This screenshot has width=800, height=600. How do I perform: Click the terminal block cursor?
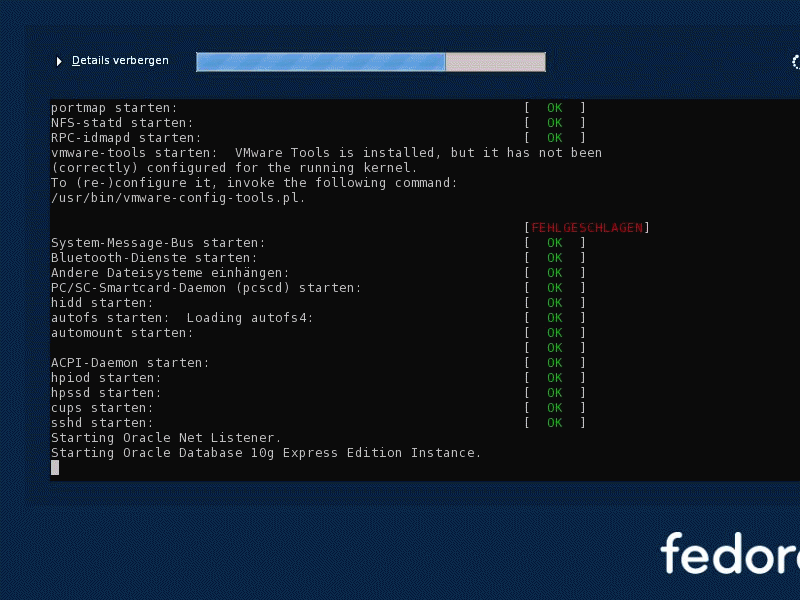[55, 467]
